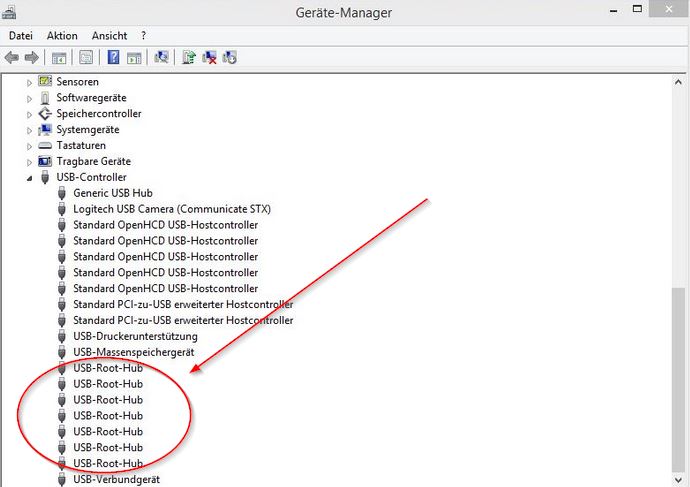The height and width of the screenshot is (487, 690).
Task: Collapse the USB-Controller tree node
Action: 30,178
